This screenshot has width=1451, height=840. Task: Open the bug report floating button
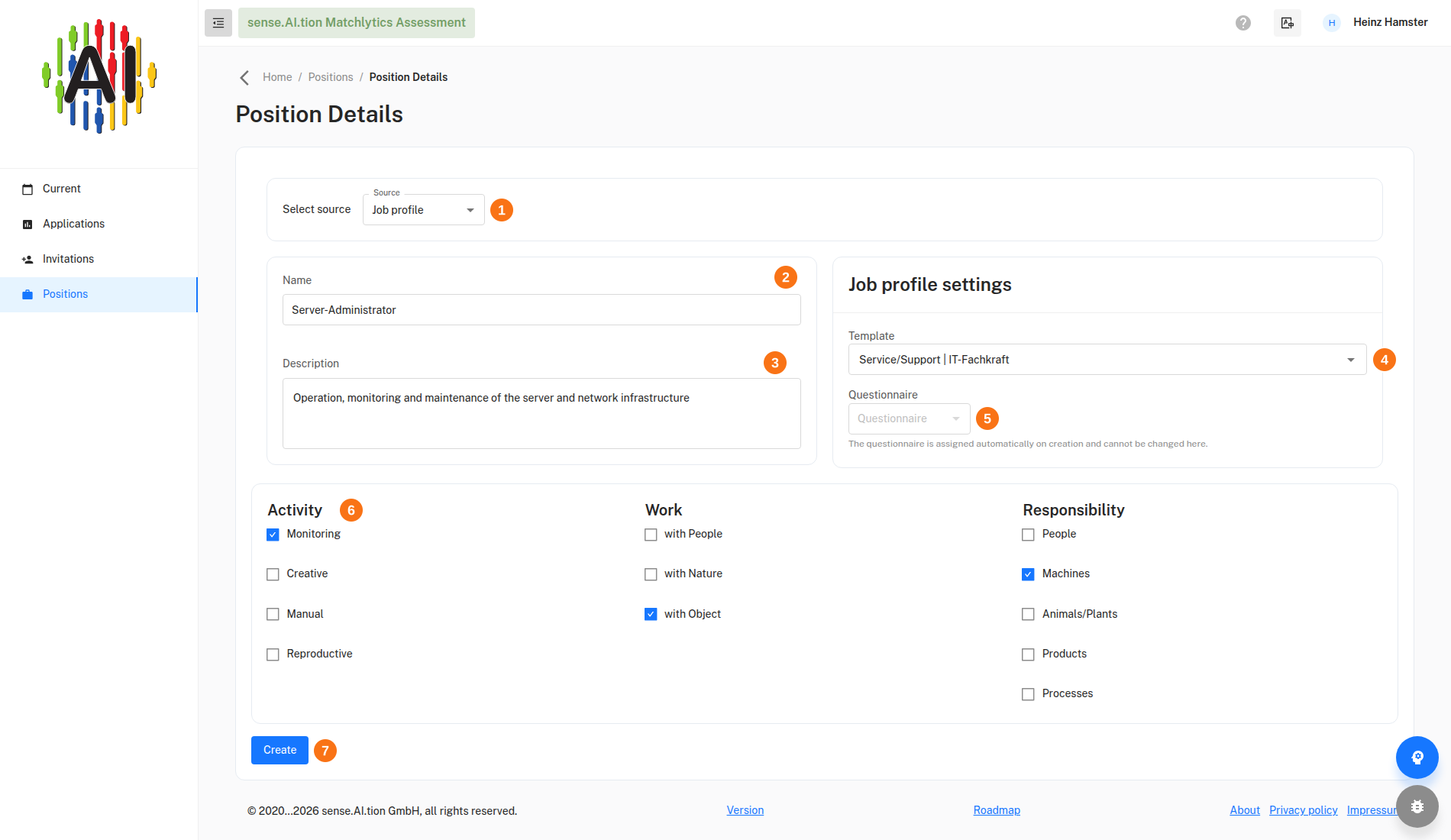1417,806
